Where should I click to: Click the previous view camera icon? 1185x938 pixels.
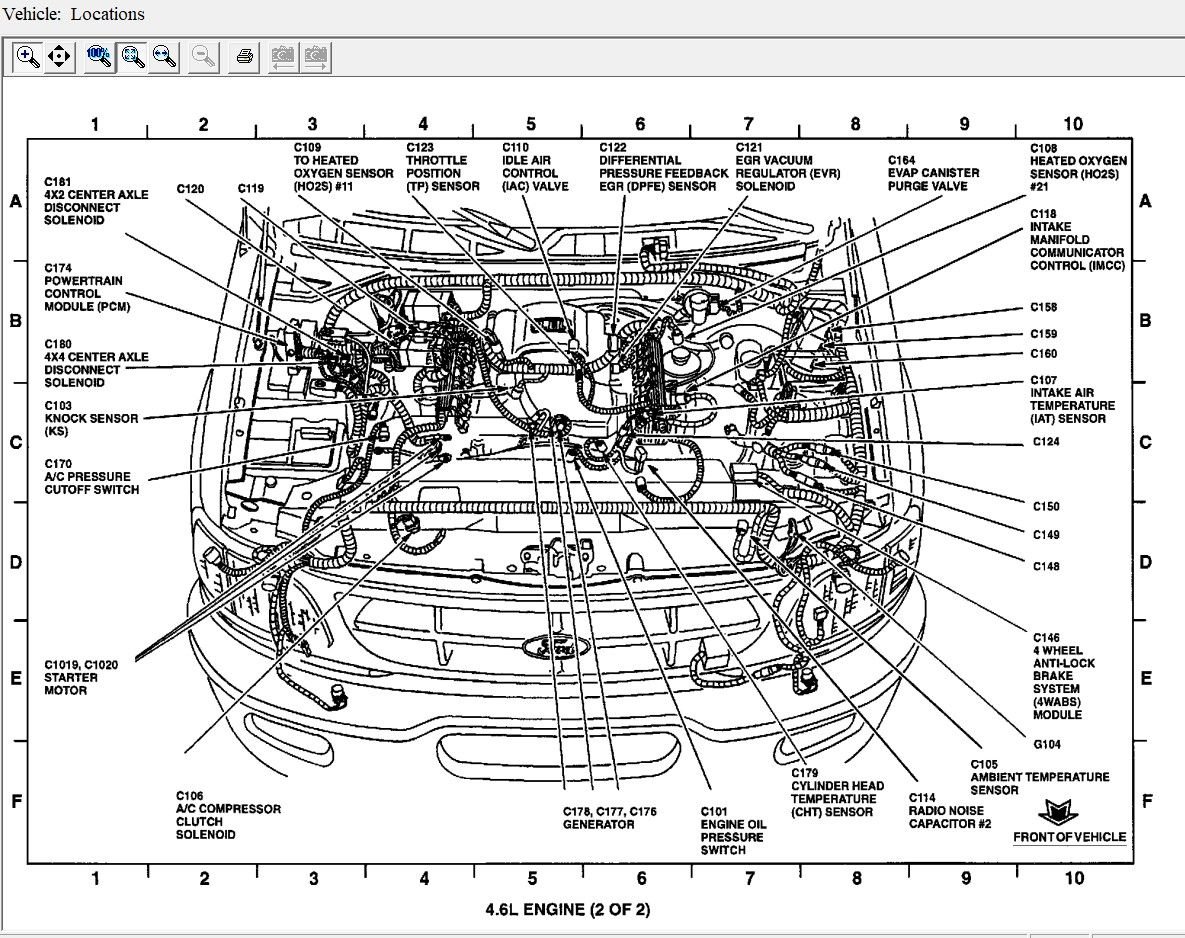pyautogui.click(x=283, y=57)
